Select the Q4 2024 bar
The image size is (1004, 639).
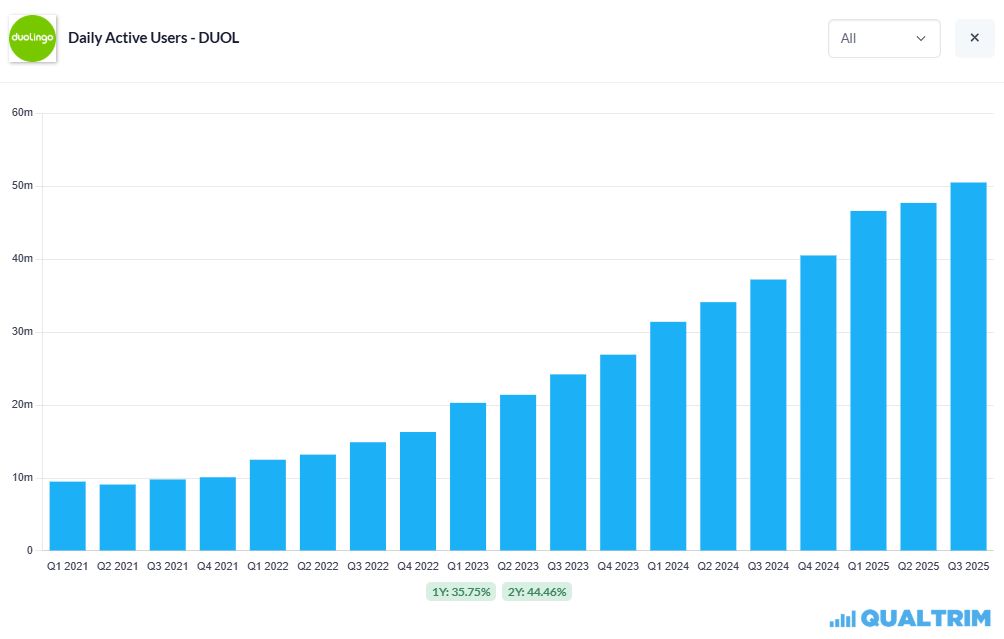tap(818, 403)
